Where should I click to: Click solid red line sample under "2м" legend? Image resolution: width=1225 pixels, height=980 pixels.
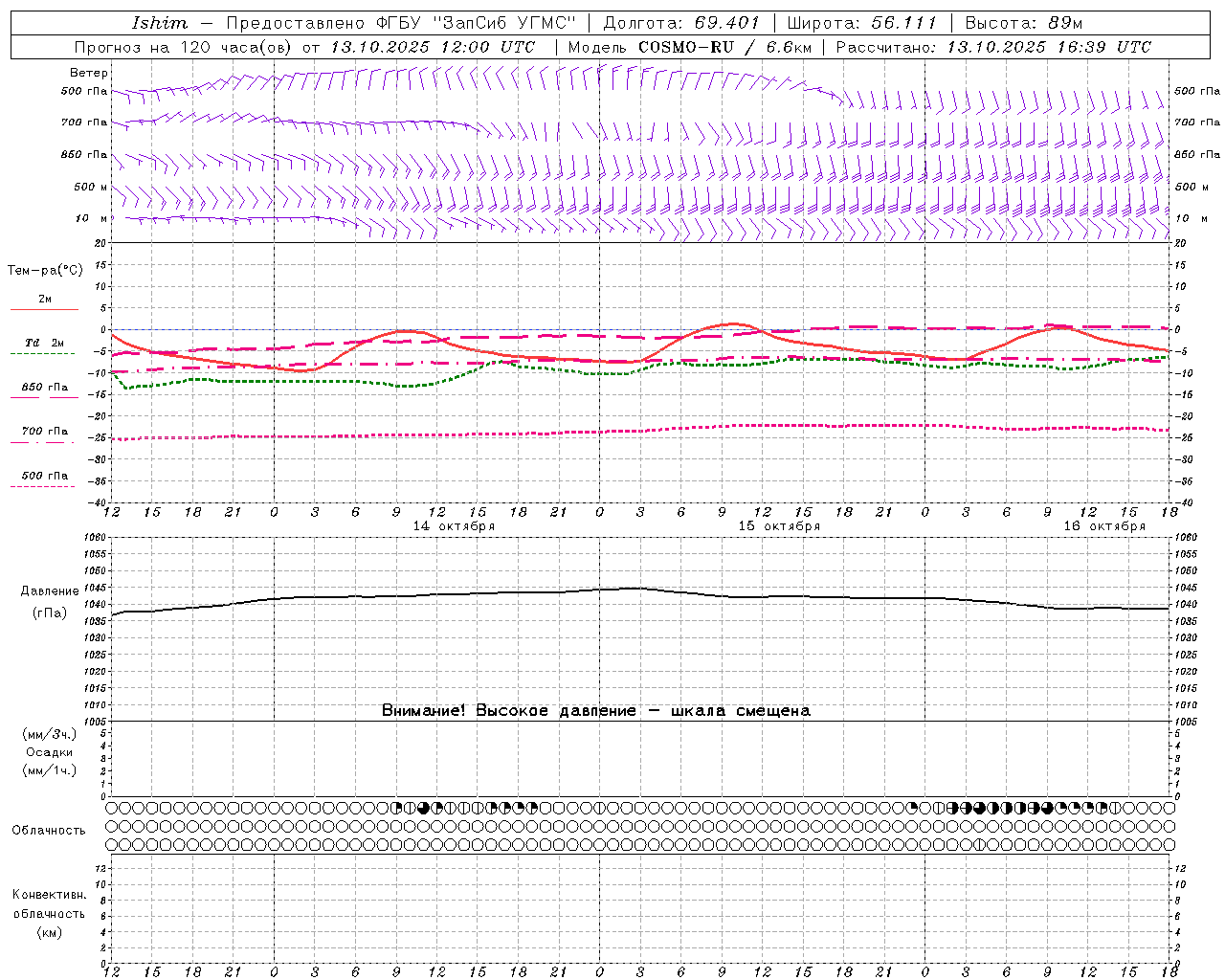pyautogui.click(x=44, y=309)
